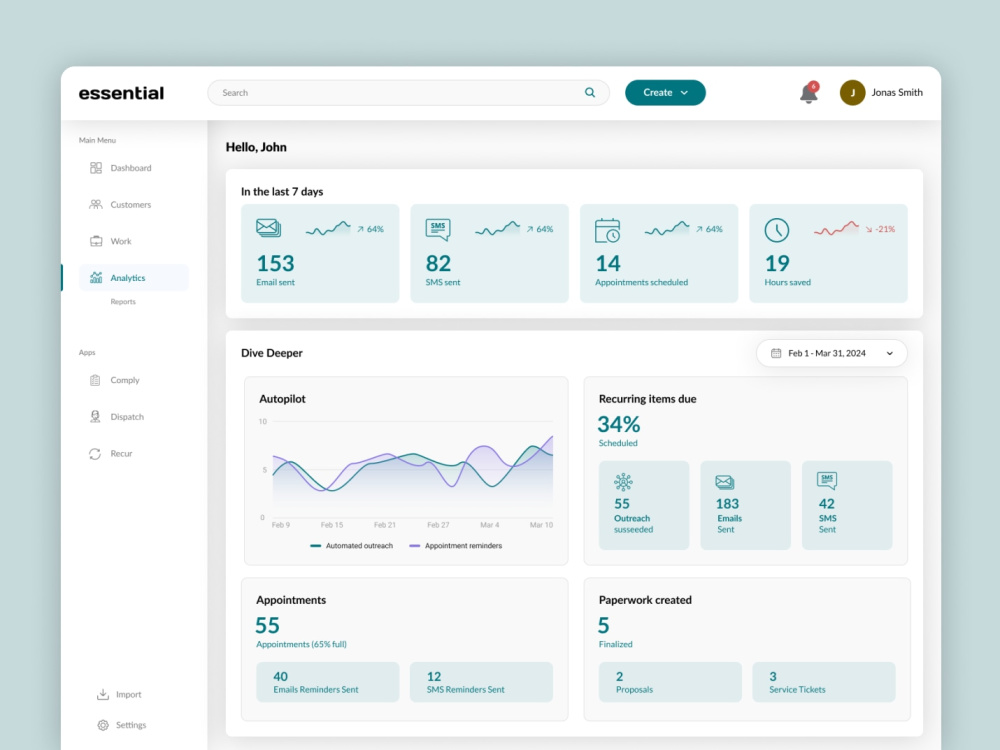The height and width of the screenshot is (750, 1000).
Task: Click the Feb 9 axis label
Action: (281, 525)
